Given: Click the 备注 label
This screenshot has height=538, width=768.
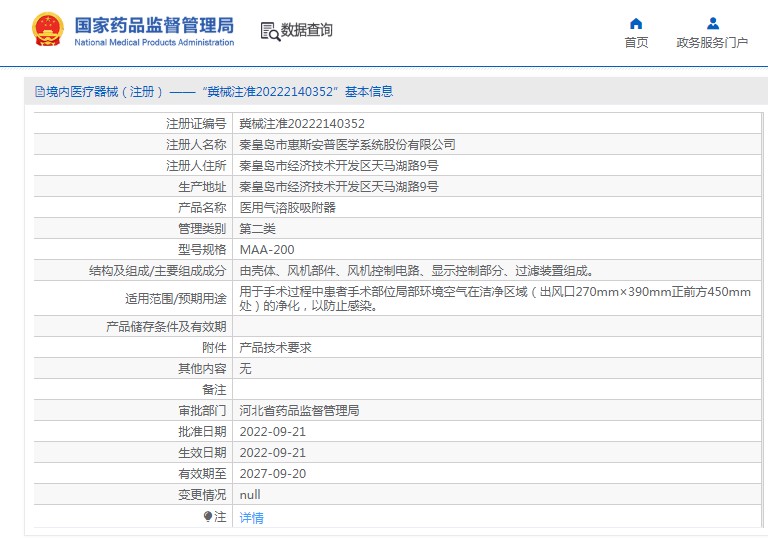Looking at the screenshot, I should tap(214, 390).
